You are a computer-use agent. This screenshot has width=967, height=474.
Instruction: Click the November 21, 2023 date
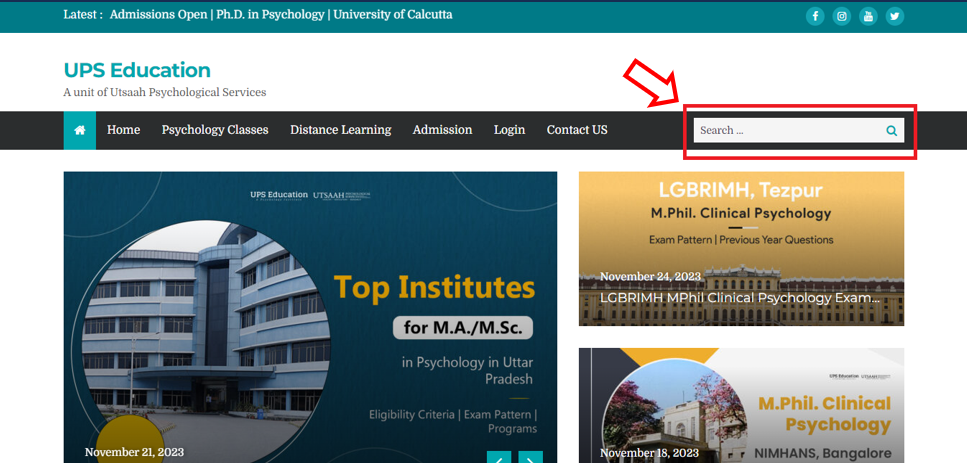(134, 452)
